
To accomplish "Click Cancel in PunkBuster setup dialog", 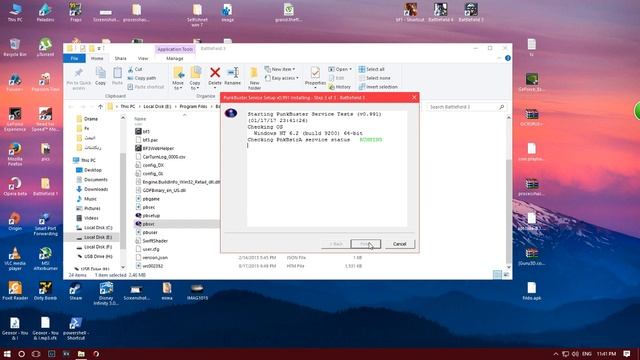I will click(x=400, y=244).
